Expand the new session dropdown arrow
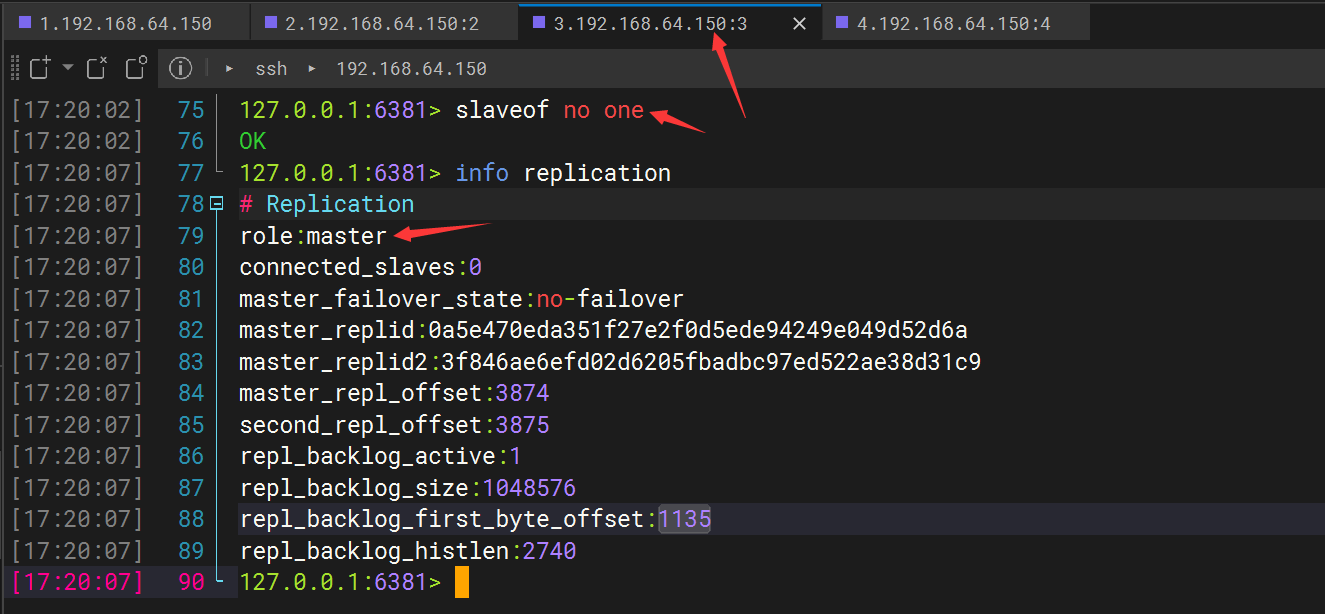Image resolution: width=1325 pixels, height=614 pixels. 68,68
